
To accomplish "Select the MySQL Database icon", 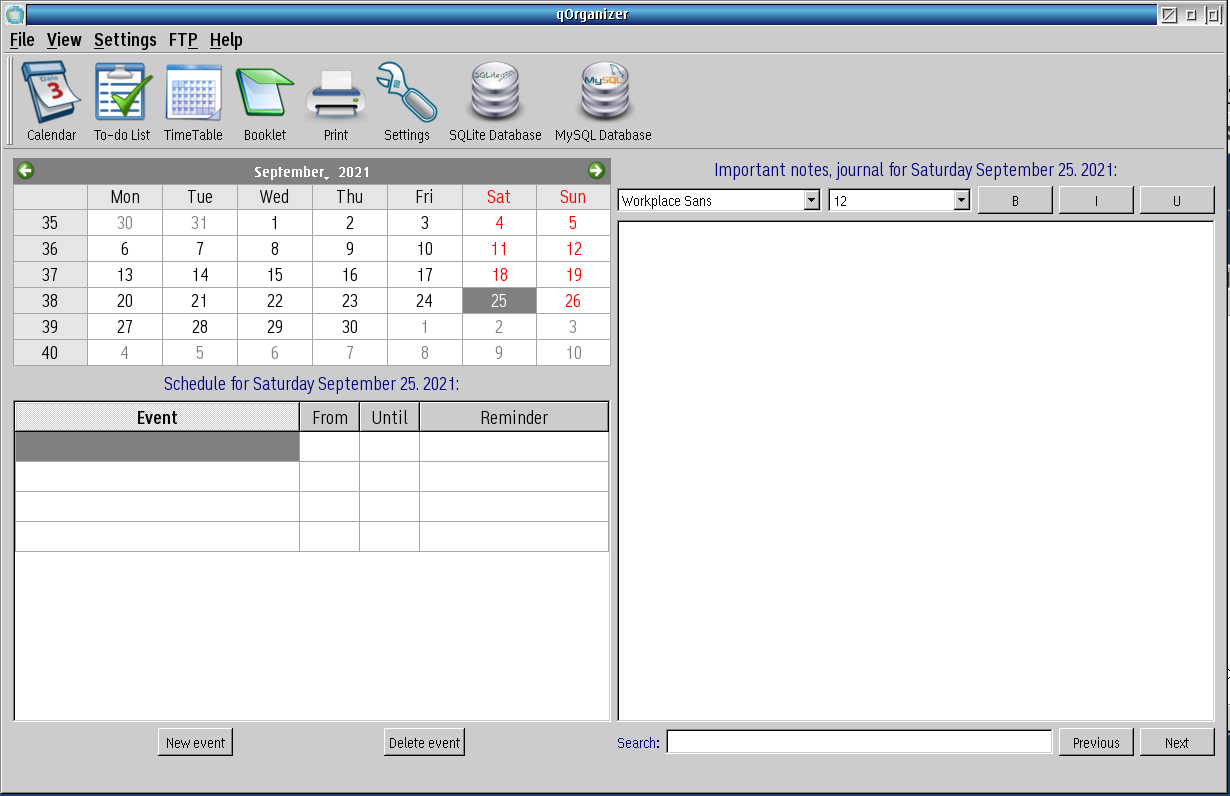I will tap(603, 102).
